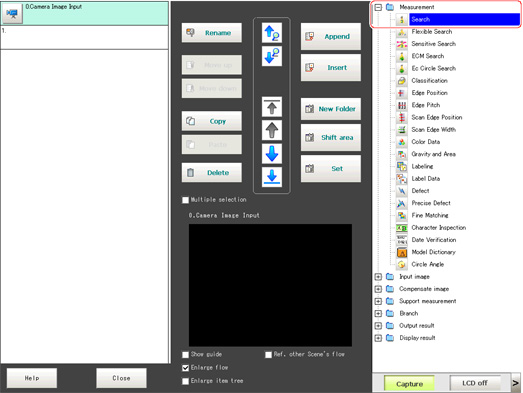Click the Model Dictionary item icon
The width and height of the screenshot is (523, 393).
(x=402, y=252)
